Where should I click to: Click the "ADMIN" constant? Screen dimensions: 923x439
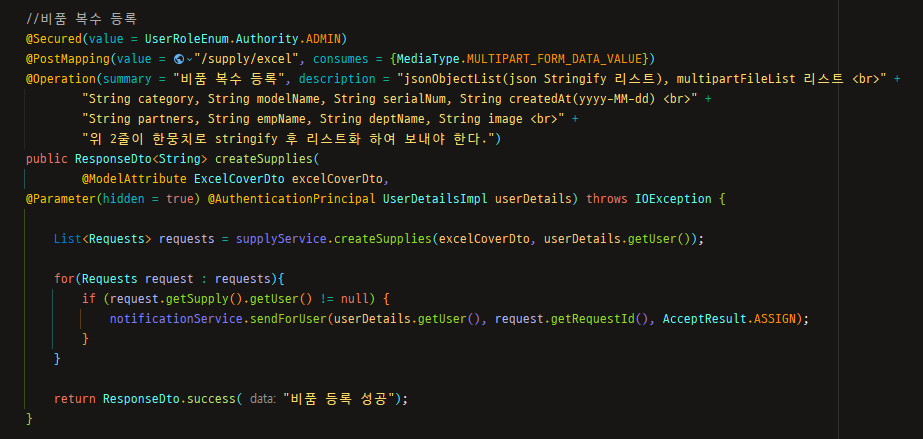(324, 39)
